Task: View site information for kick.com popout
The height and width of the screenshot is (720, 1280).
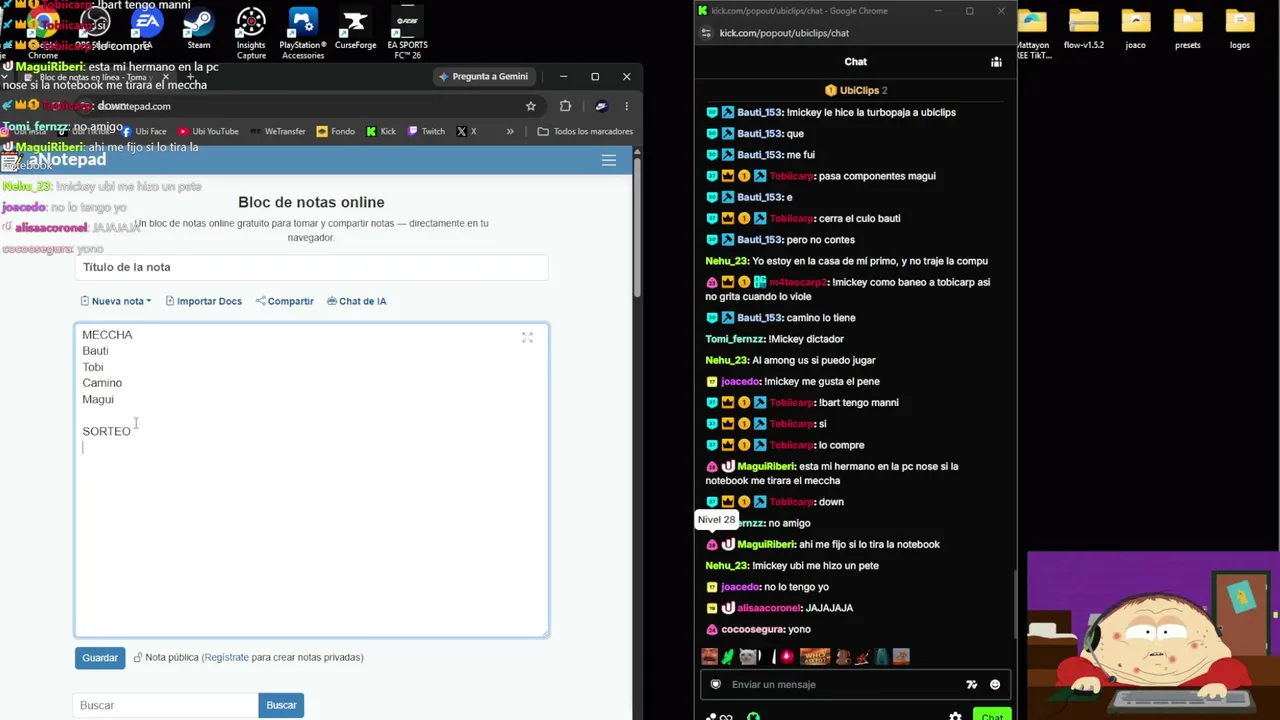Action: [x=706, y=33]
